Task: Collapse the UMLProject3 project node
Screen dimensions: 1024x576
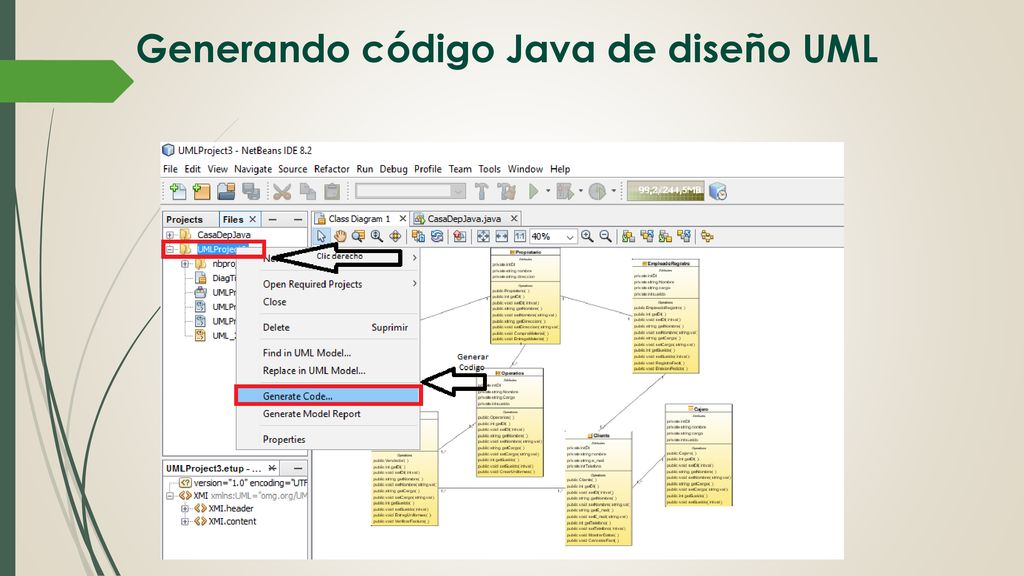Action: coord(170,249)
